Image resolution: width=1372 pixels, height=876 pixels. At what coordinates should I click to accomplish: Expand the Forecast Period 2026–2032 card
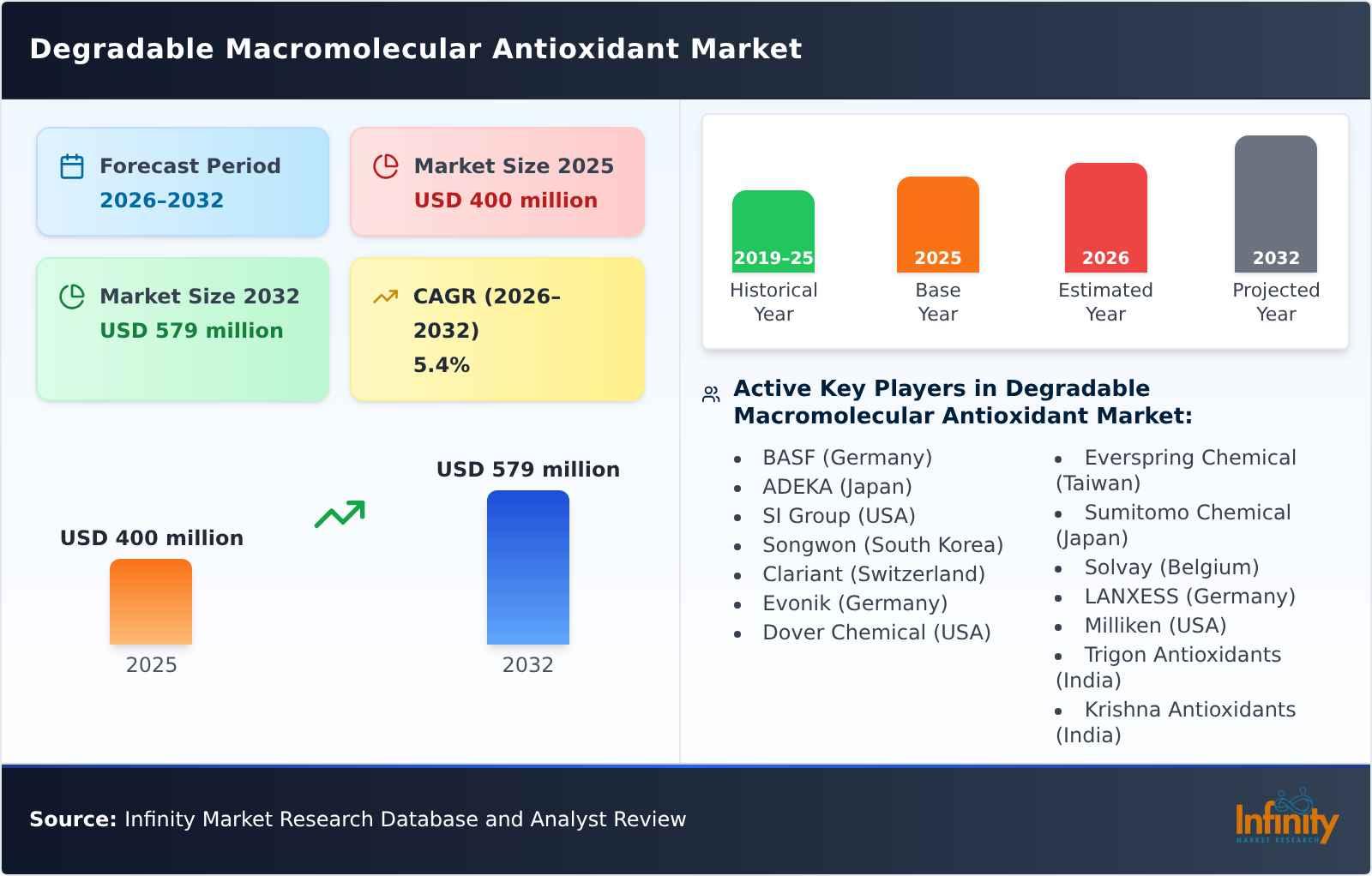pyautogui.click(x=183, y=181)
